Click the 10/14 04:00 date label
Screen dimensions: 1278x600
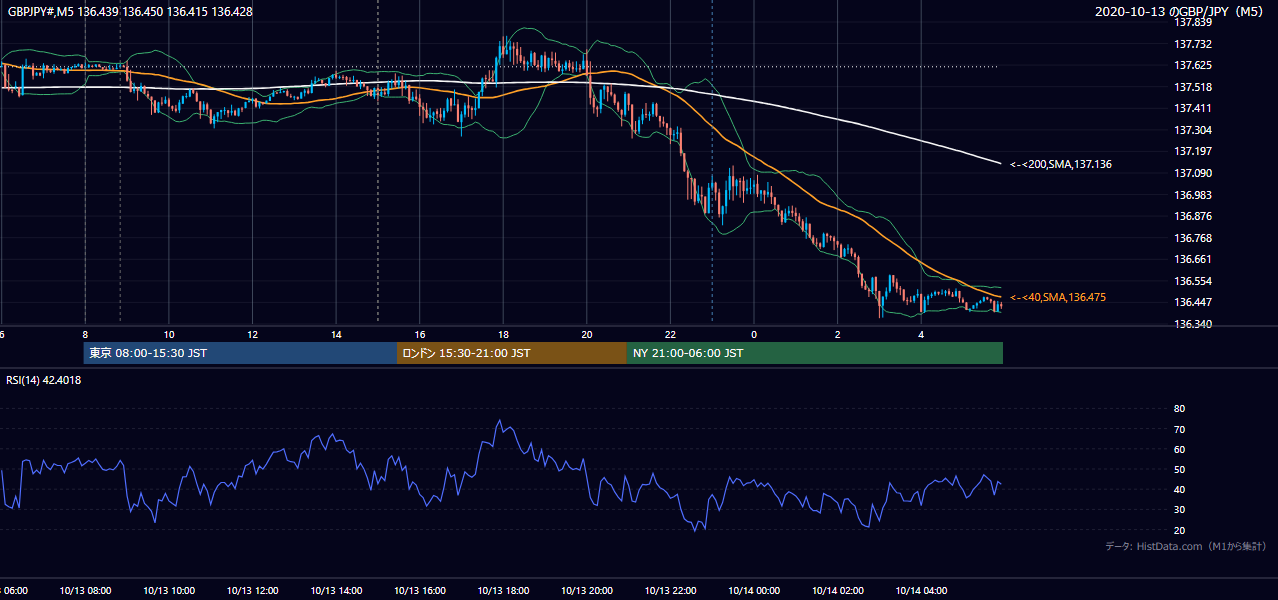921,591
